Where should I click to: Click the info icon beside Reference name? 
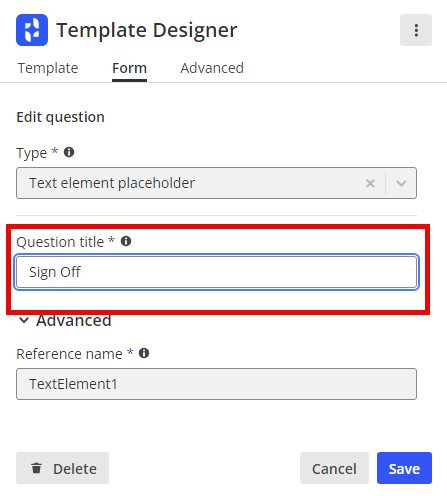click(144, 353)
